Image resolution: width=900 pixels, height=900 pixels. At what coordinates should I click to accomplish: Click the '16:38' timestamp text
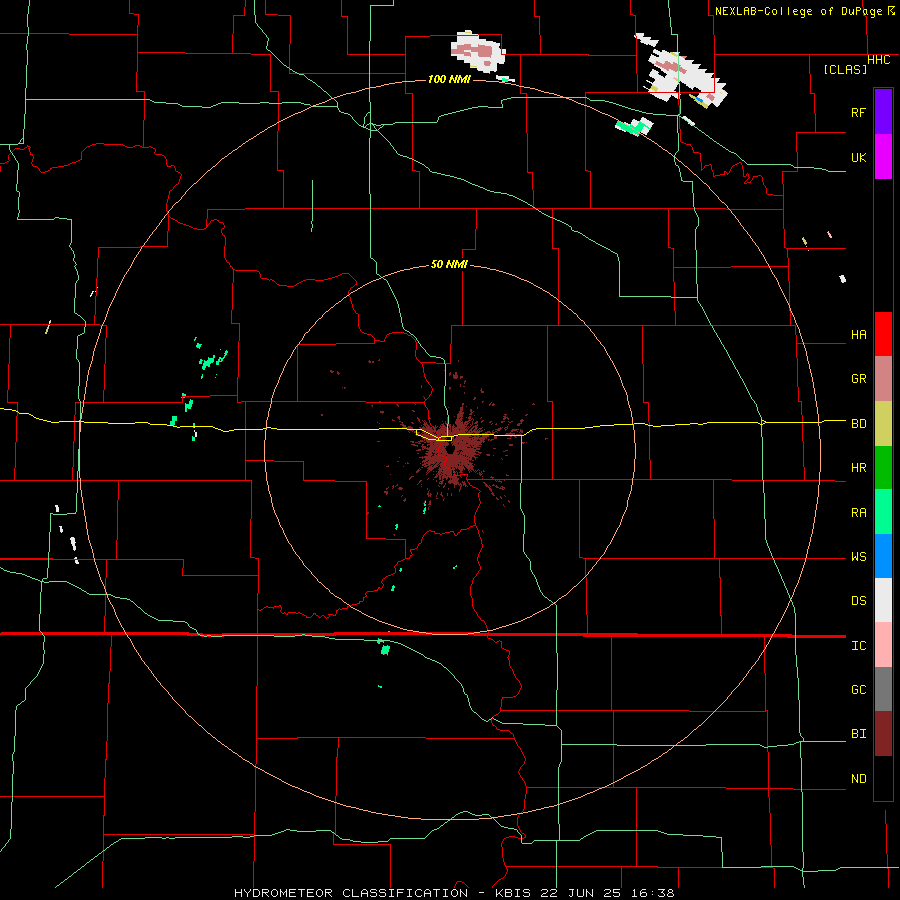(x=652, y=893)
